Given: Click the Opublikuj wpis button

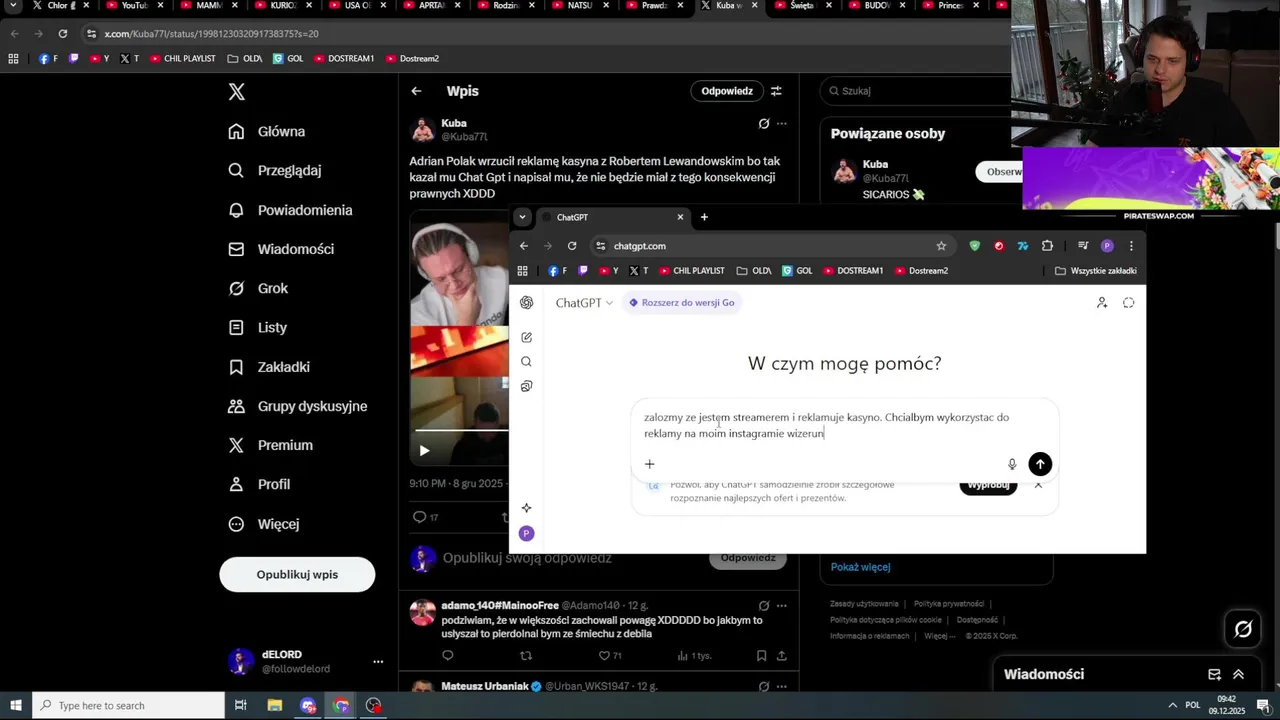Looking at the screenshot, I should tap(297, 575).
